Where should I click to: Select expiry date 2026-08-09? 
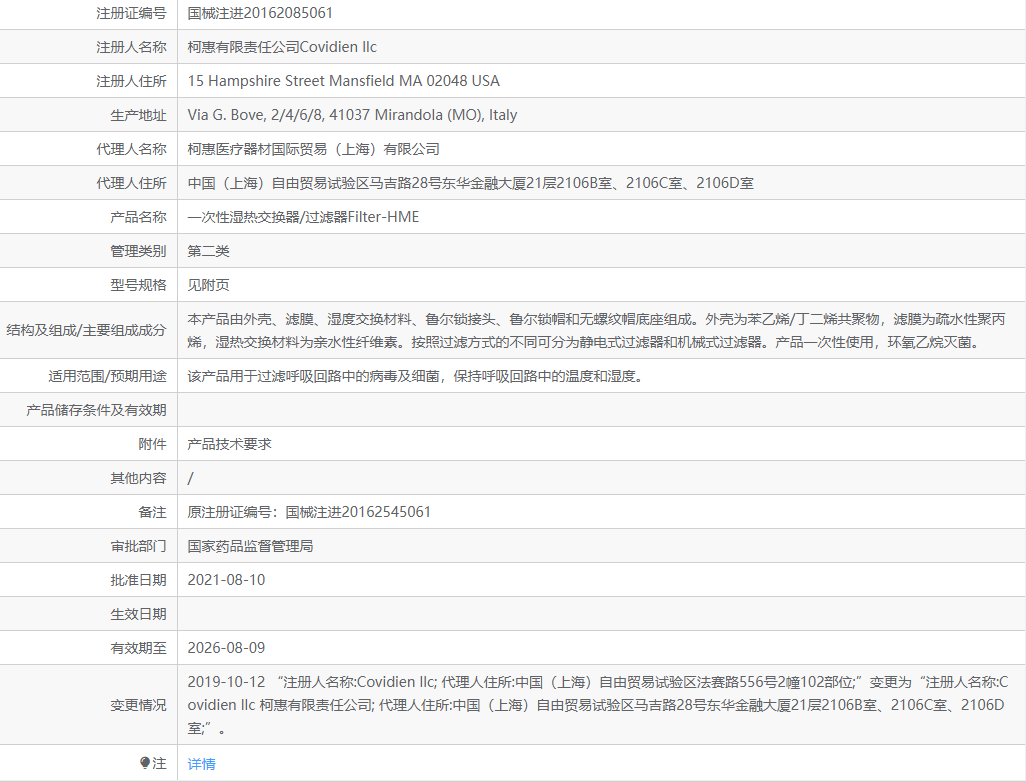(226, 649)
